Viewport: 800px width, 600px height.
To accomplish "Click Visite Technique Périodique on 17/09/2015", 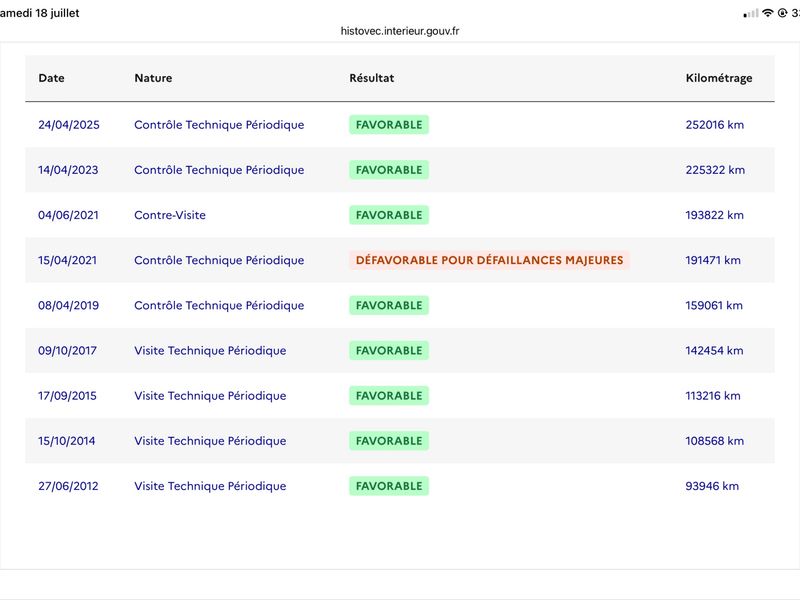I will coord(210,395).
